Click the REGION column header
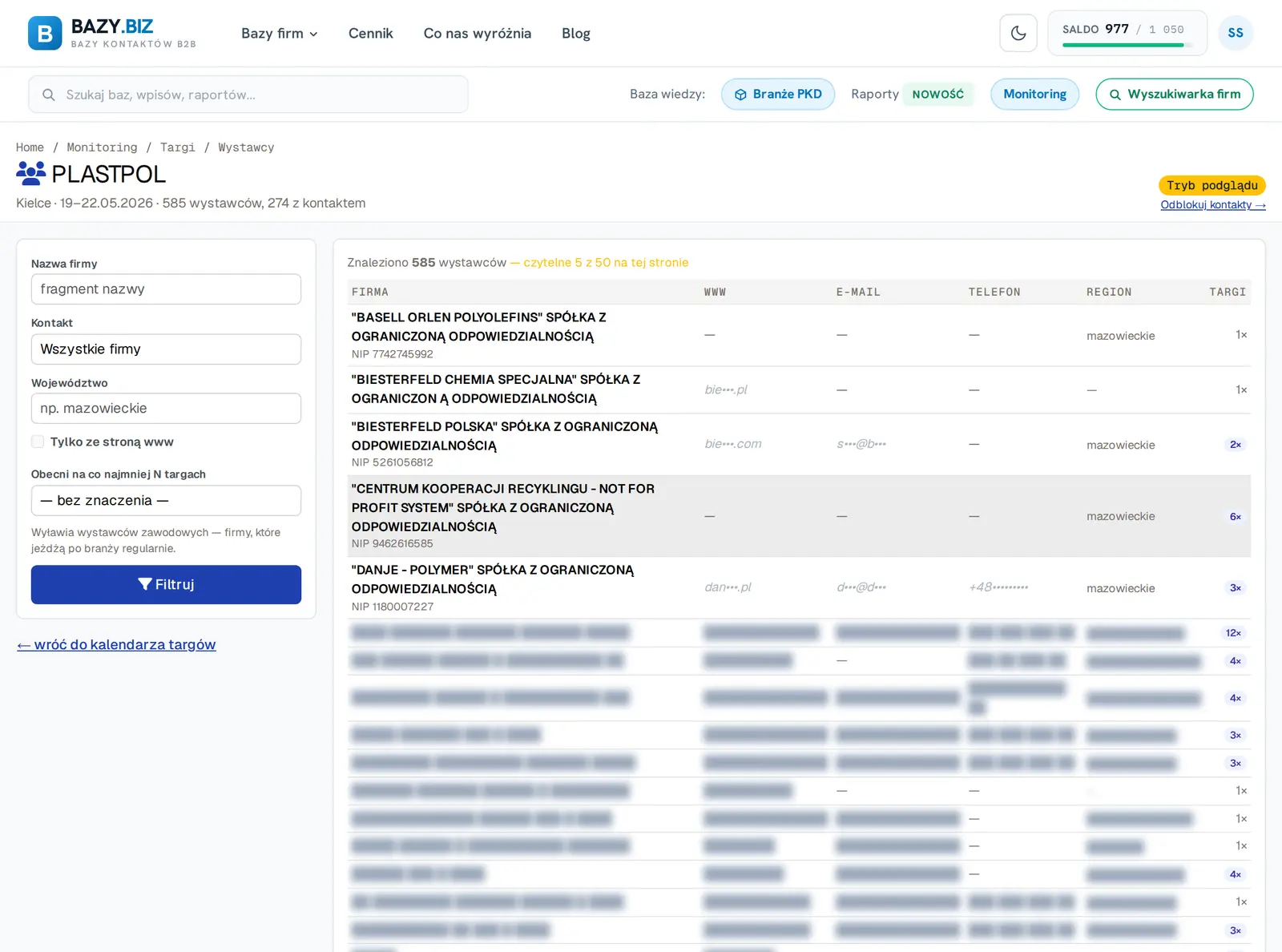 coord(1109,292)
